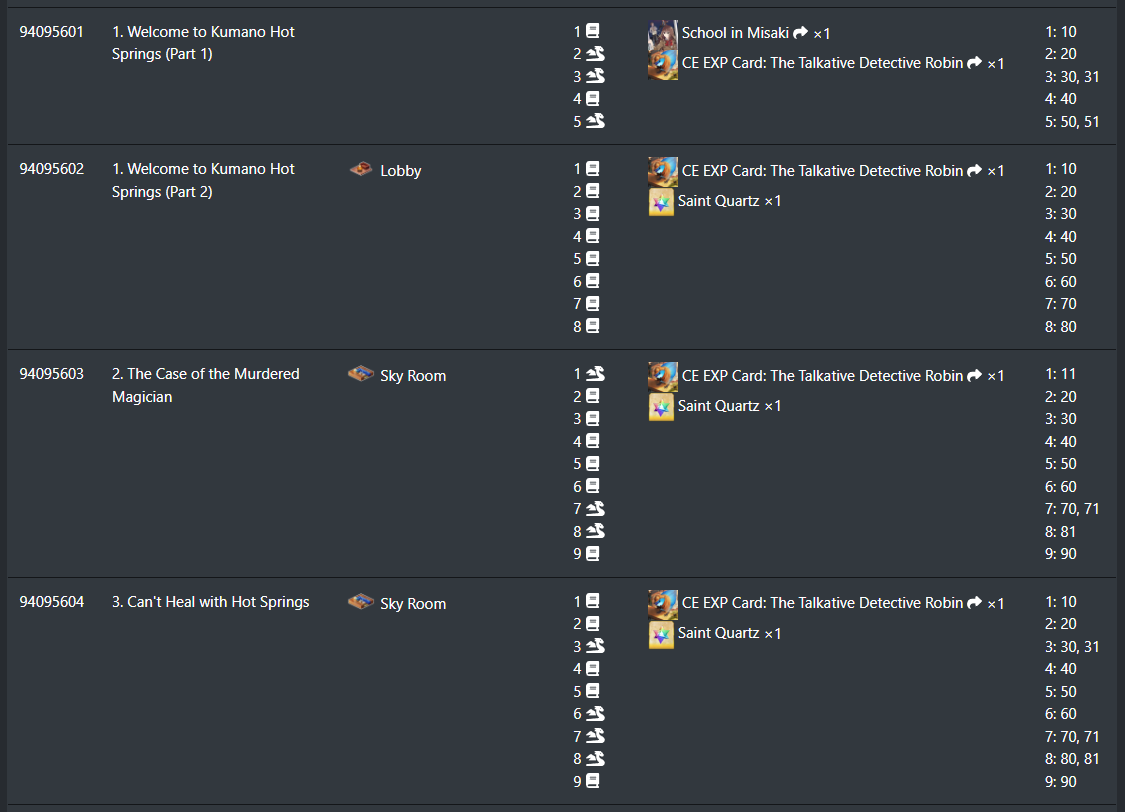Open 'The Case of the Murdered Magician' quest

[x=206, y=385]
